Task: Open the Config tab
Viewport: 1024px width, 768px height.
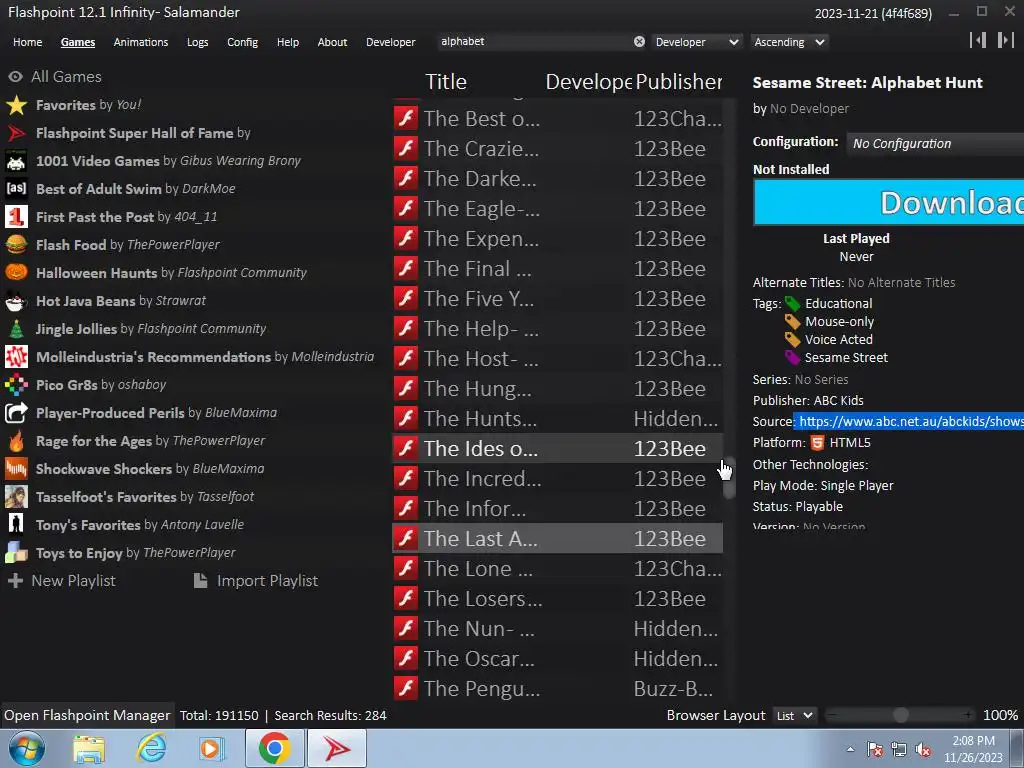Action: point(242,42)
